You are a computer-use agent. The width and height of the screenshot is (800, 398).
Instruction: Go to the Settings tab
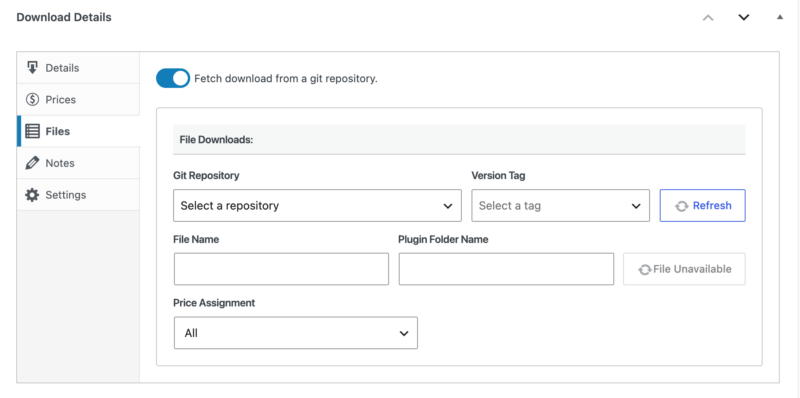78,195
